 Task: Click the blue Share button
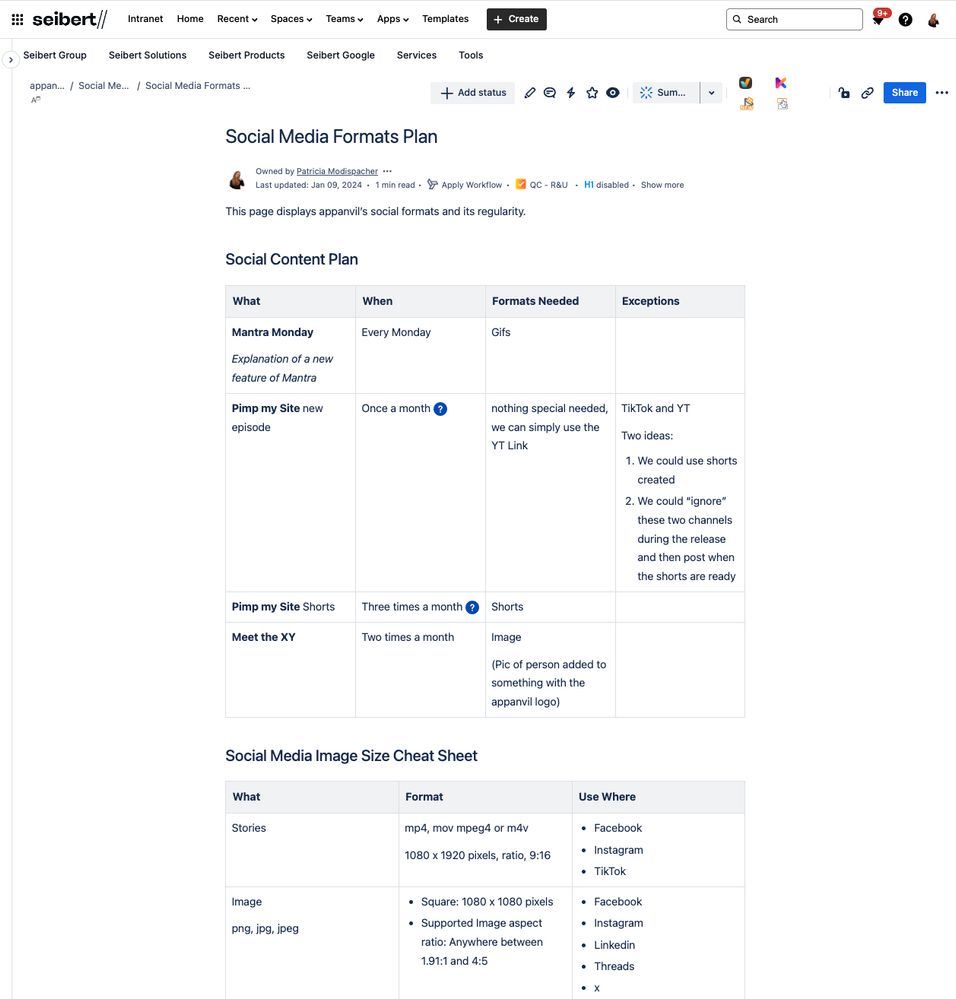[904, 93]
